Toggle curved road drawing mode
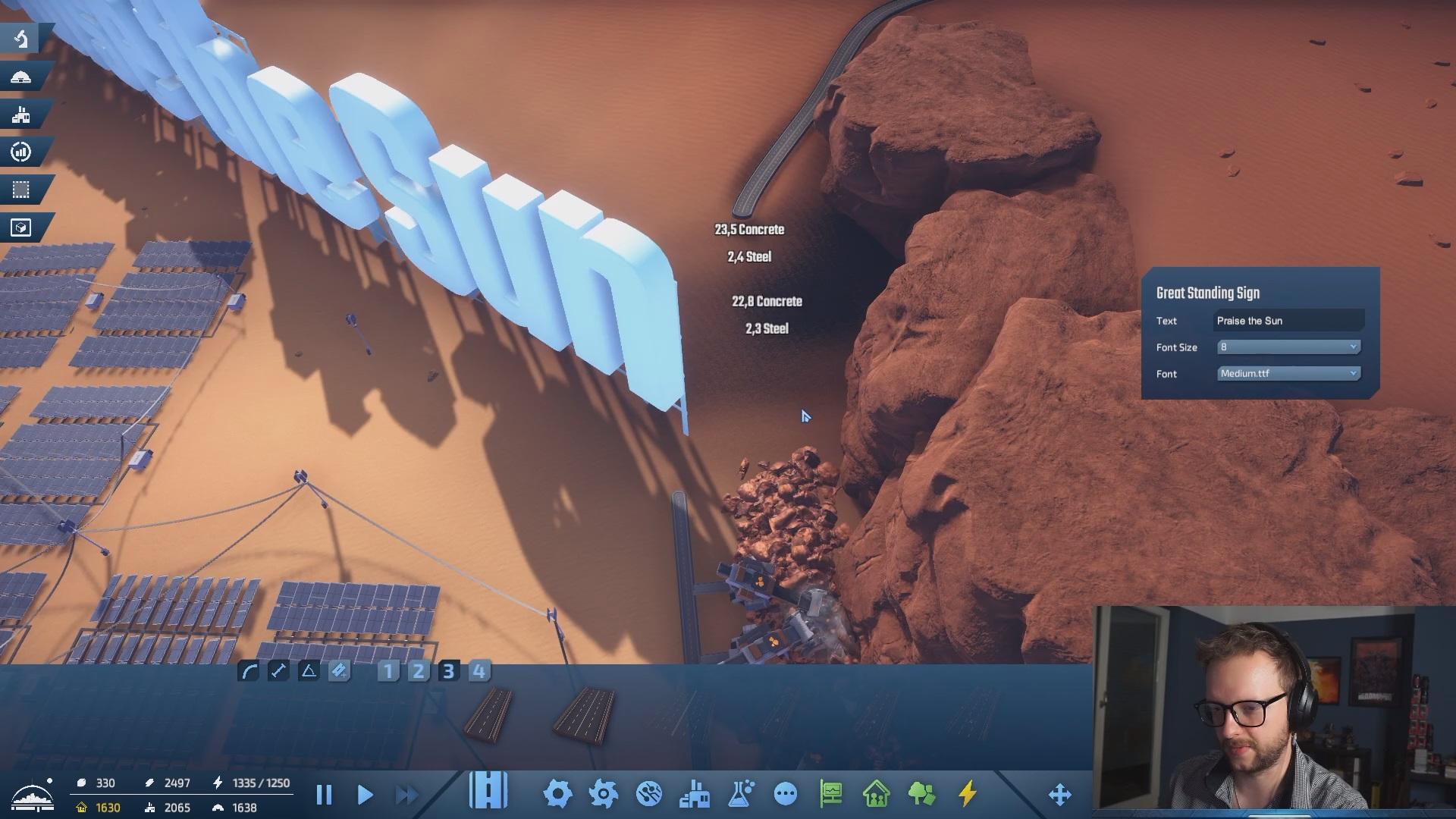Screen dimensions: 1456x819 (249, 671)
